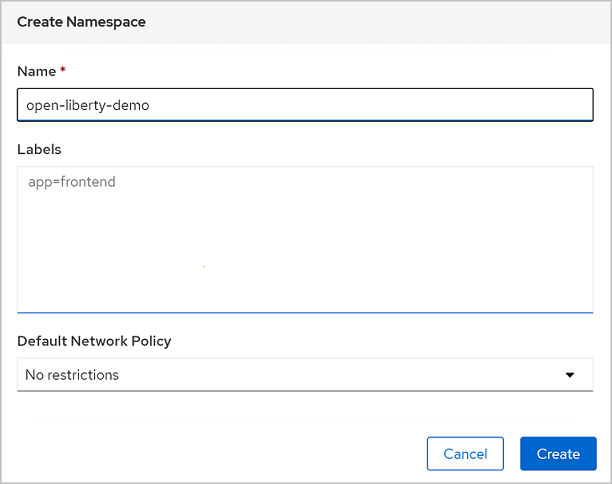The height and width of the screenshot is (484, 612).
Task: Click the Create button
Action: click(558, 454)
